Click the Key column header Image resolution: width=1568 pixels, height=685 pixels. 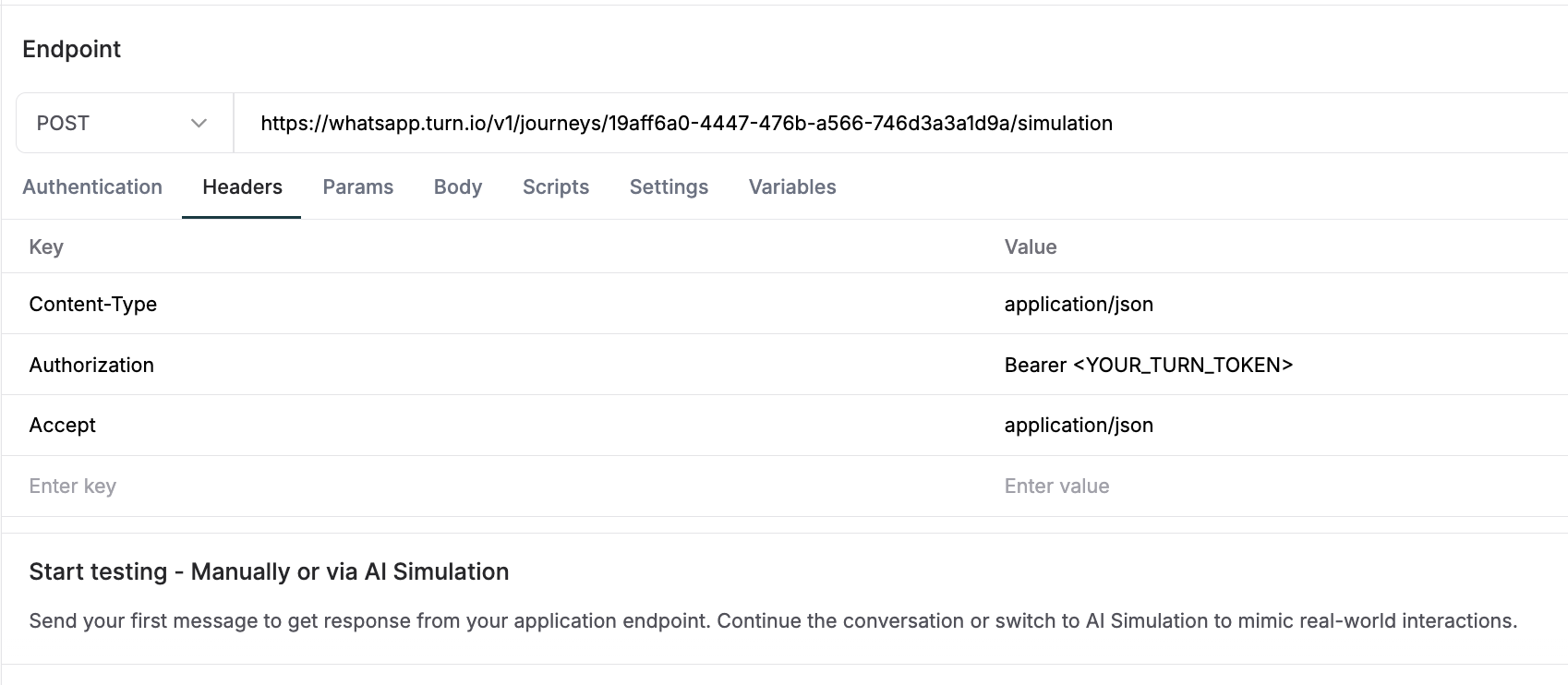point(46,246)
